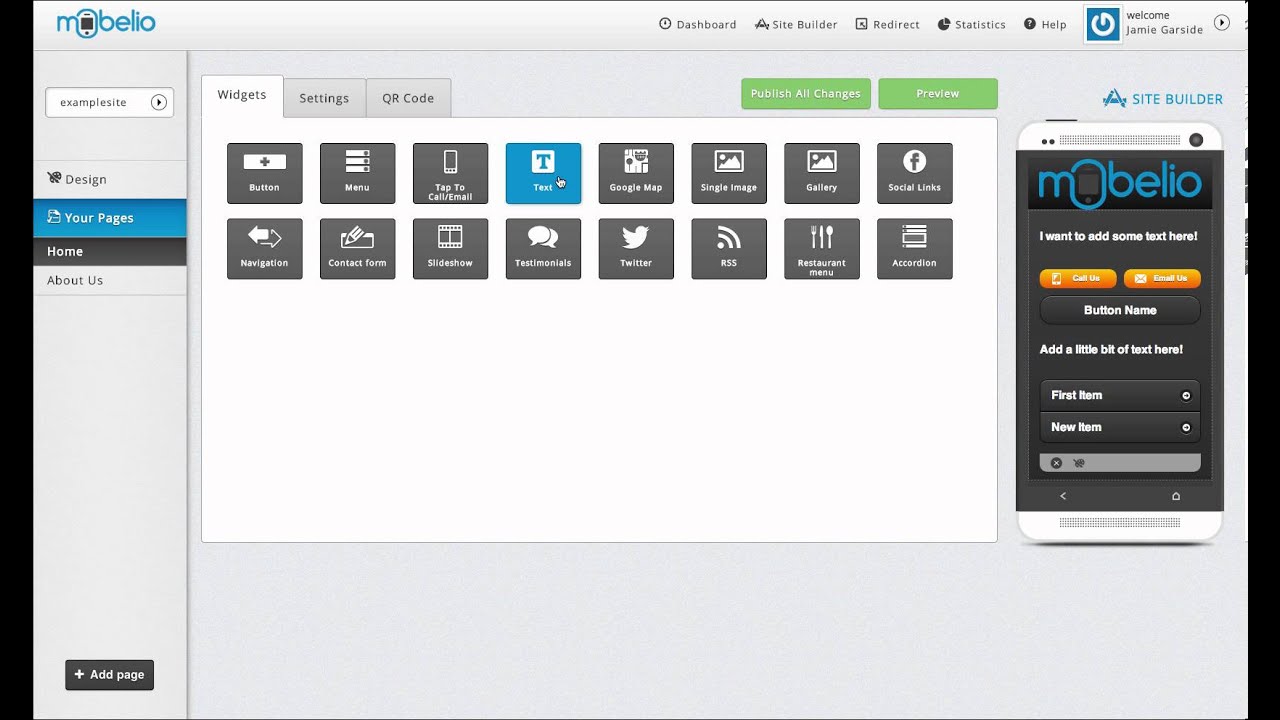Click the SITE BUILDER heading label
1280x720 pixels.
(x=1163, y=99)
